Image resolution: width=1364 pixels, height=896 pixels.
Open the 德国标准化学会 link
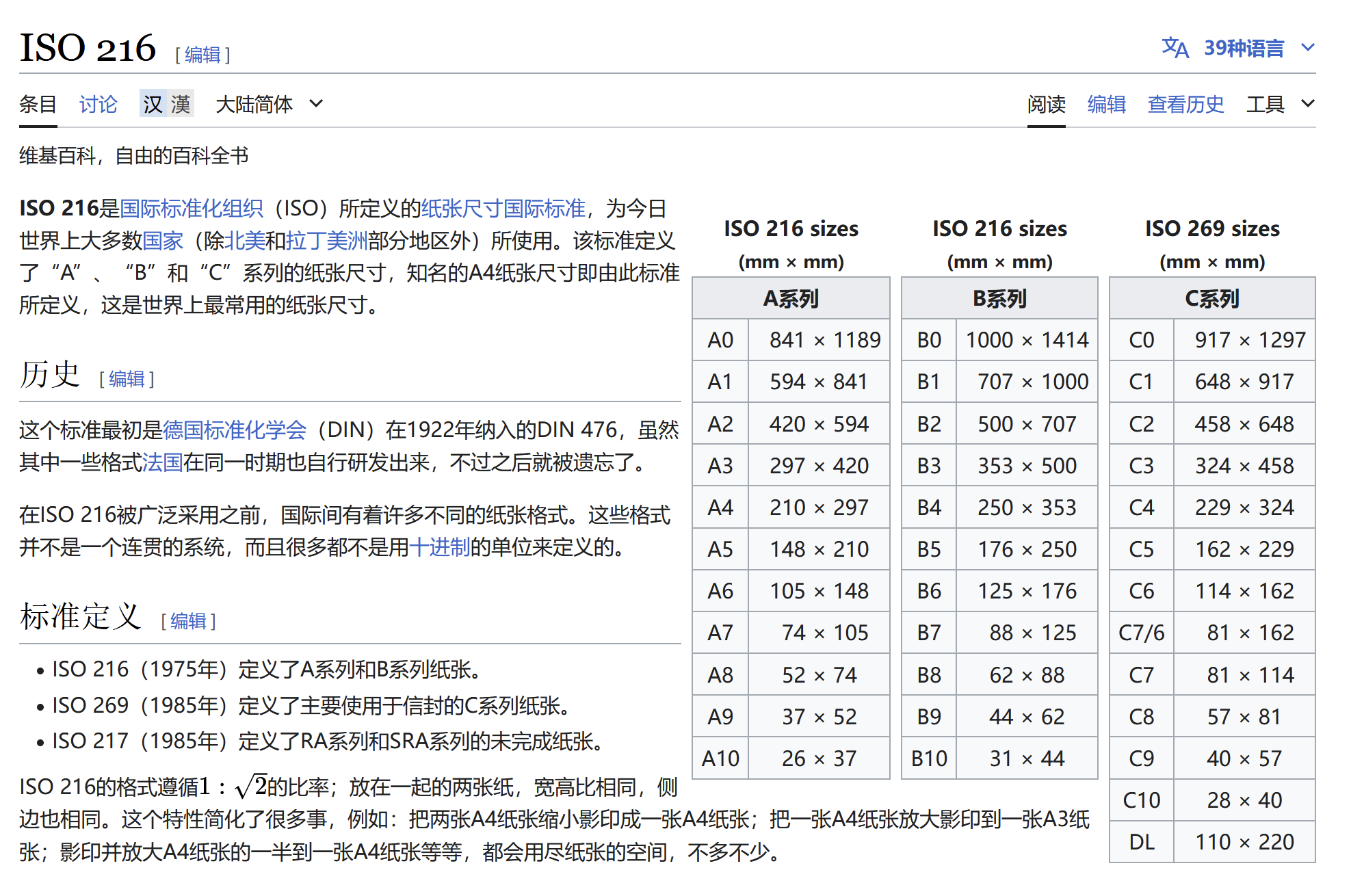coord(235,430)
